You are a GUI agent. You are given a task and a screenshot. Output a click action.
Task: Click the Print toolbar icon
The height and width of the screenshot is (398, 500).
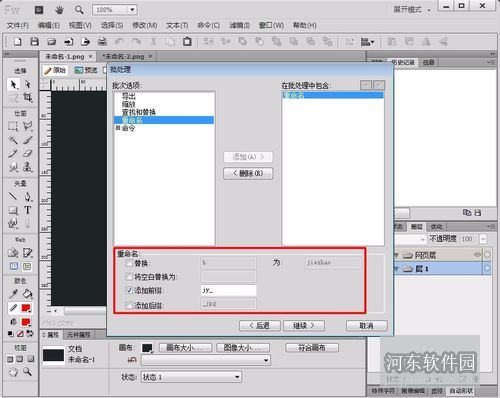[103, 42]
